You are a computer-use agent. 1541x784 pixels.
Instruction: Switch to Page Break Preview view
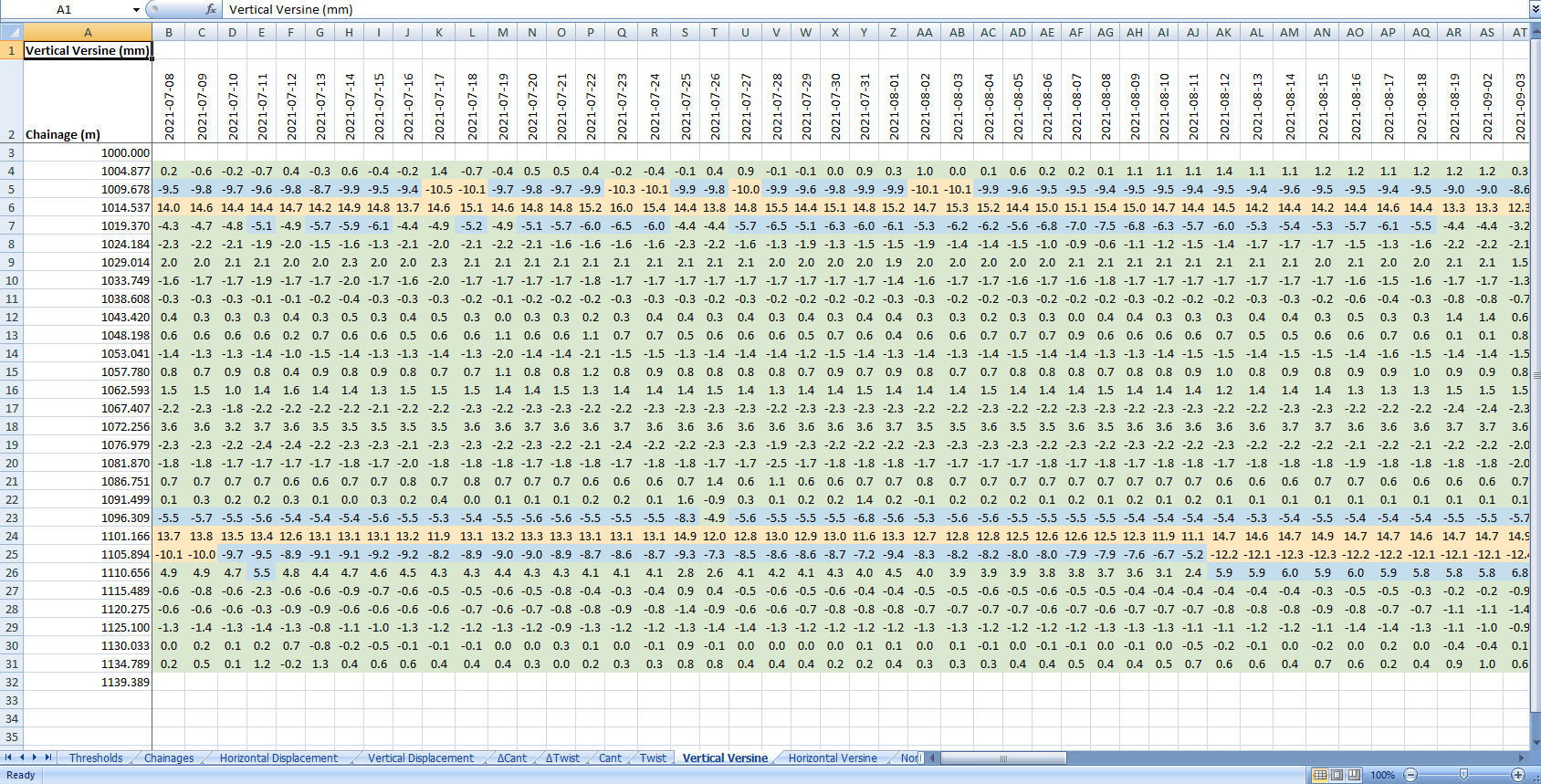click(x=1354, y=775)
